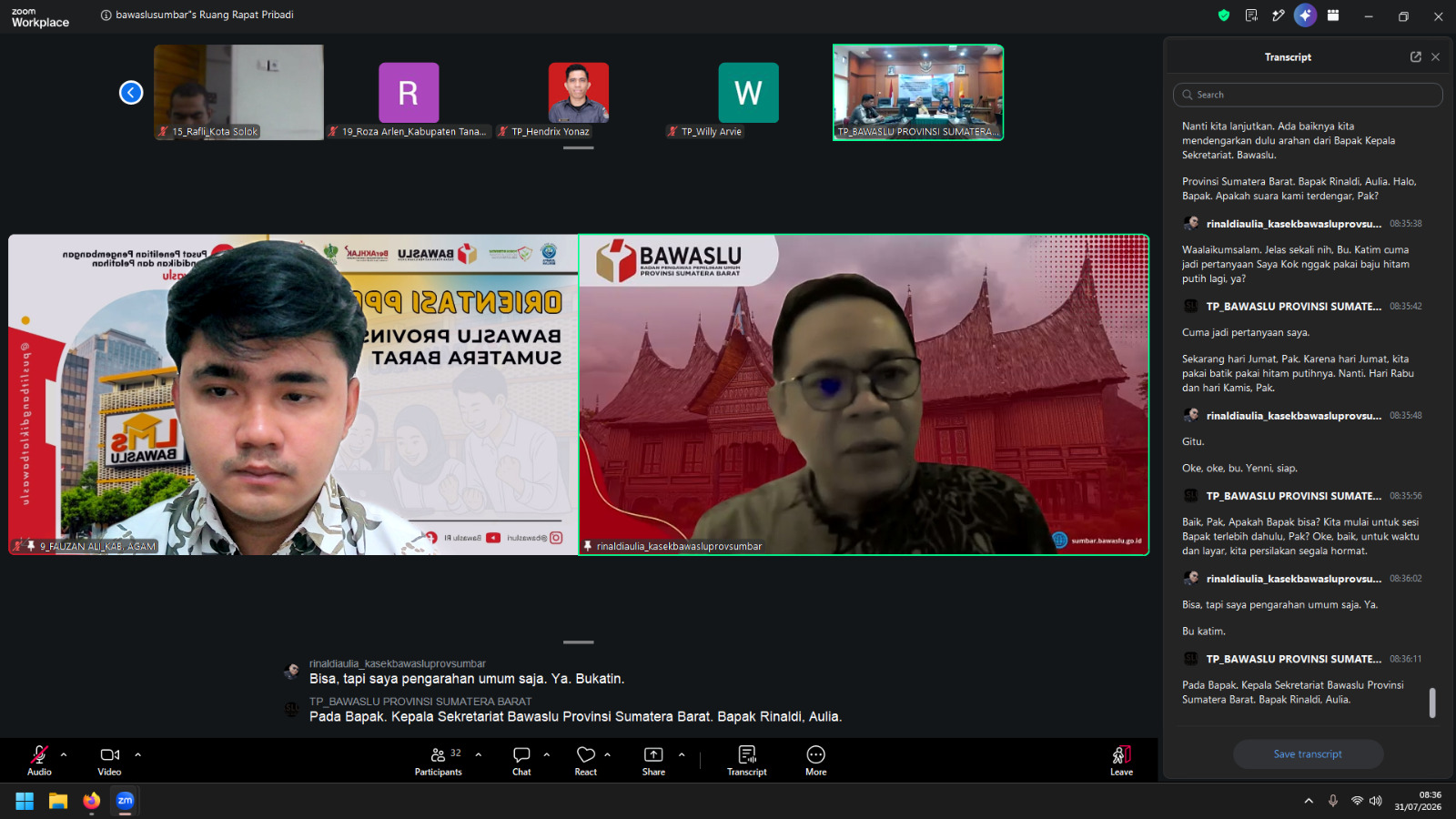Open the More options menu
Viewport: 1456px width, 819px height.
tap(816, 760)
